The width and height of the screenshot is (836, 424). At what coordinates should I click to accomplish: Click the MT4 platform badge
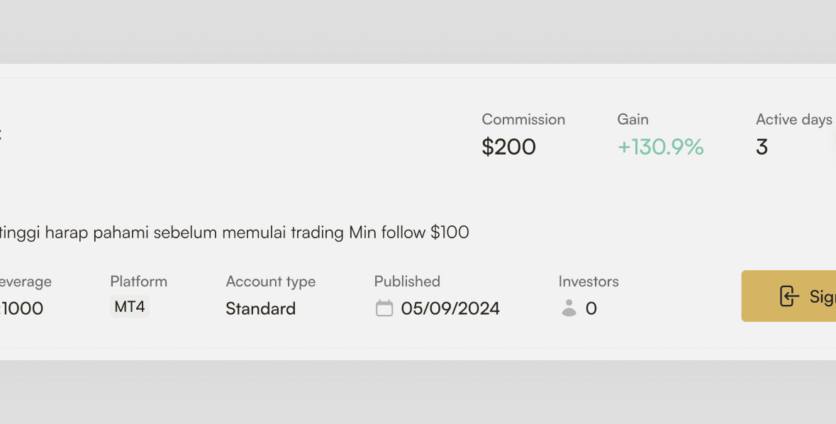(130, 307)
